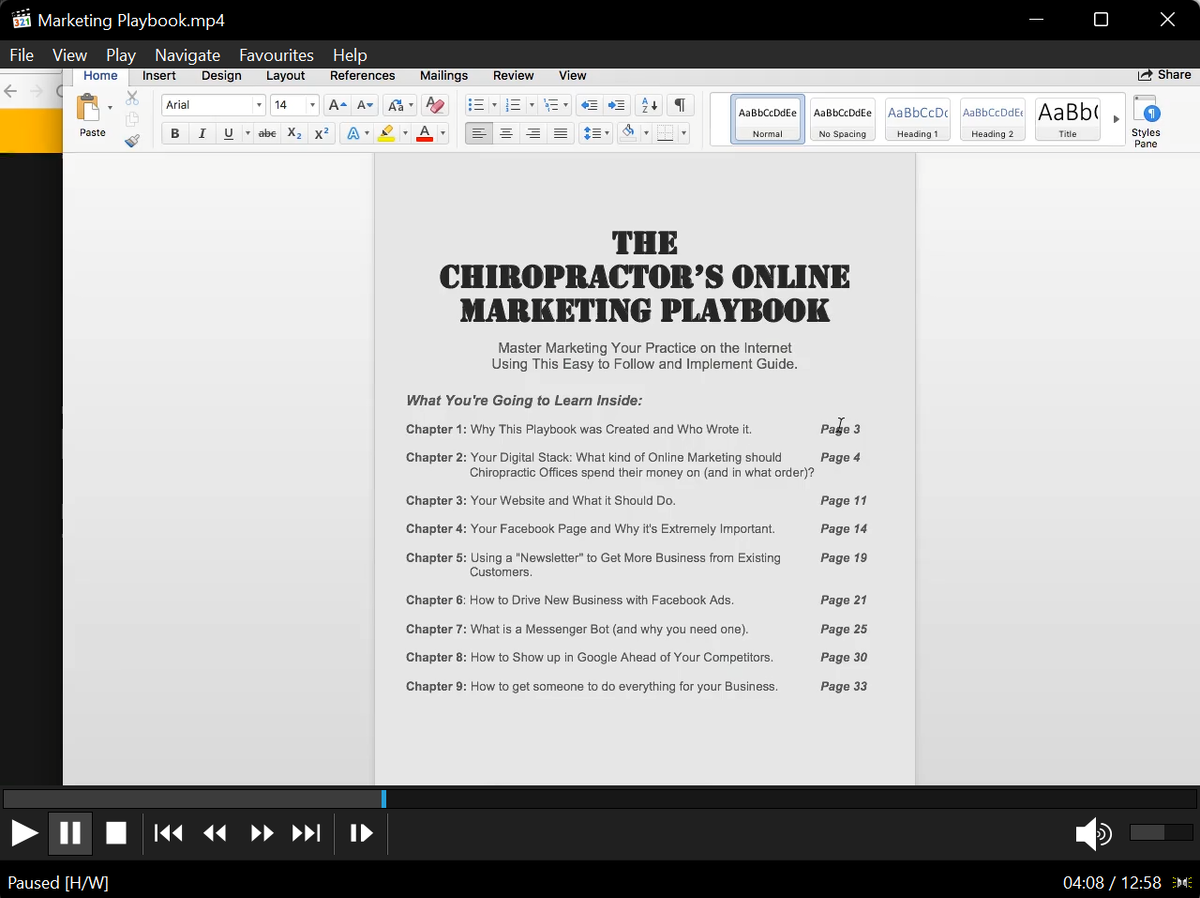
Task: Apply the red font color
Action: click(424, 134)
